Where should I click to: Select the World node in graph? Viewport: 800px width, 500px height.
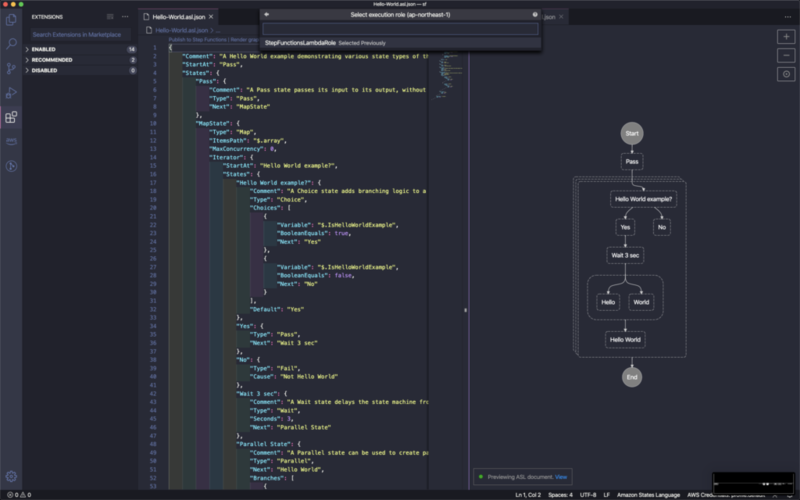641,302
